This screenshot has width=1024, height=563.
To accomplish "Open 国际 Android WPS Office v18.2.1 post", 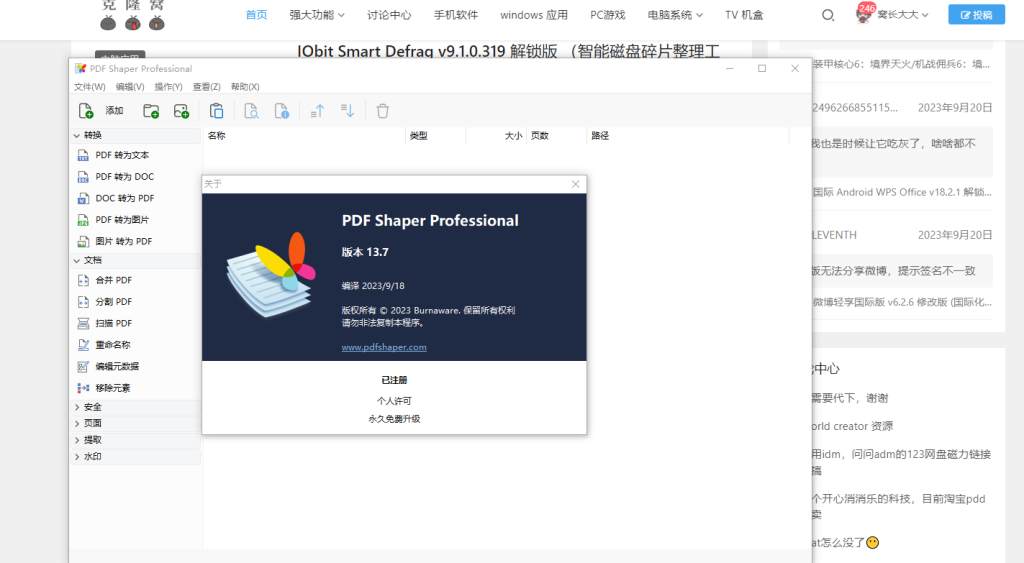I will click(x=902, y=192).
